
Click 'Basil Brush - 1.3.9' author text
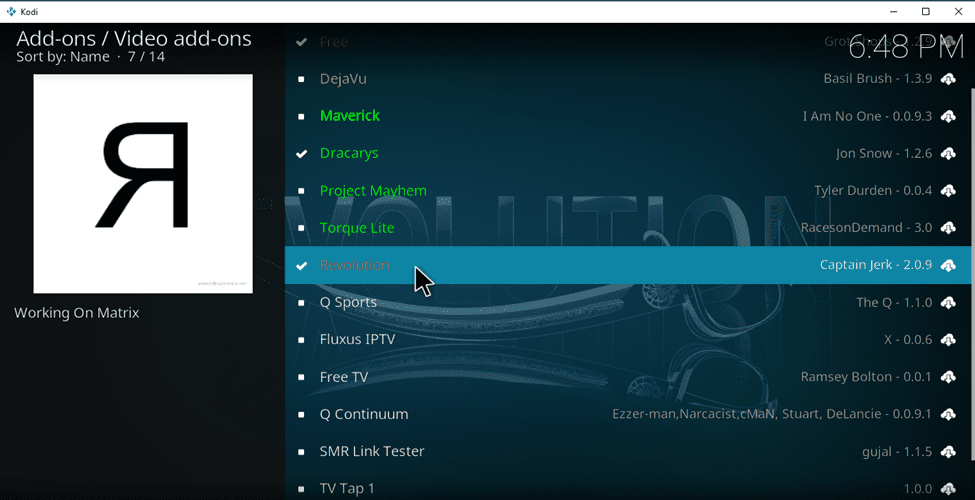click(877, 79)
